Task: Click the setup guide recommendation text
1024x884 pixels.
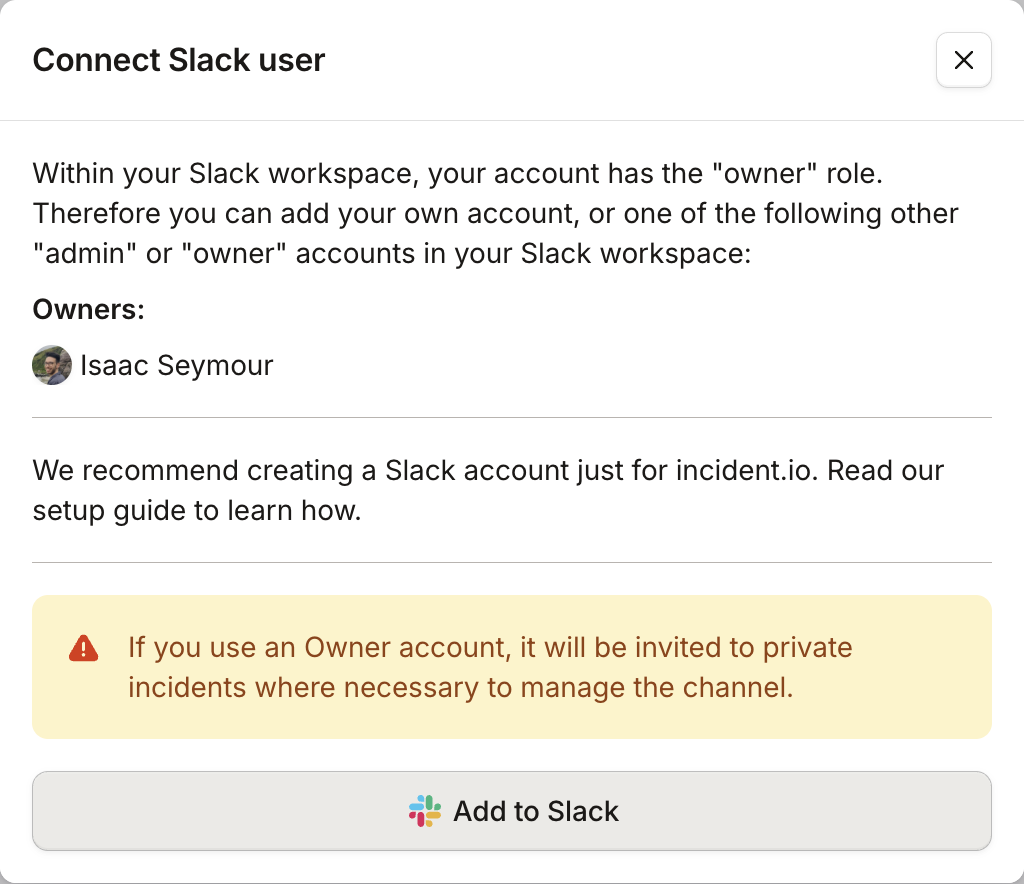Action: 488,490
